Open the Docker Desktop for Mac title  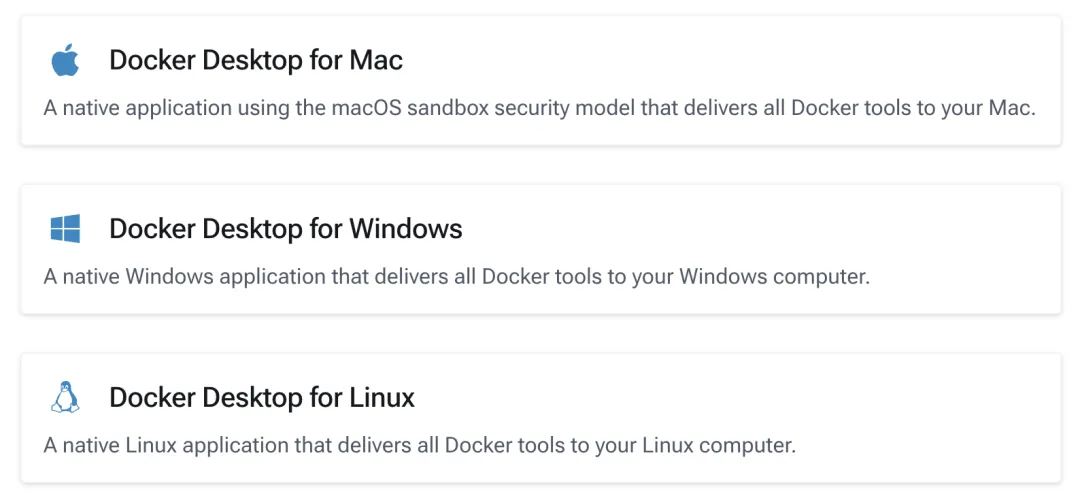(256, 61)
